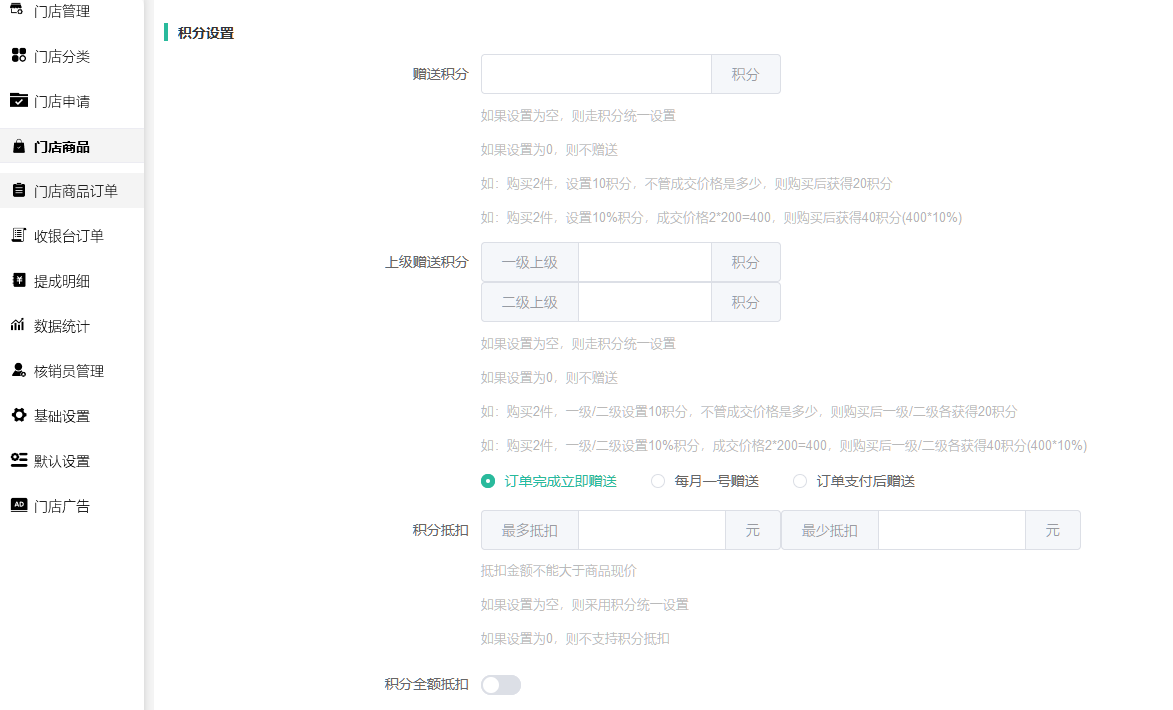Click the 门店管理 shop icon
Viewport: 1173px width, 710px height.
point(18,10)
